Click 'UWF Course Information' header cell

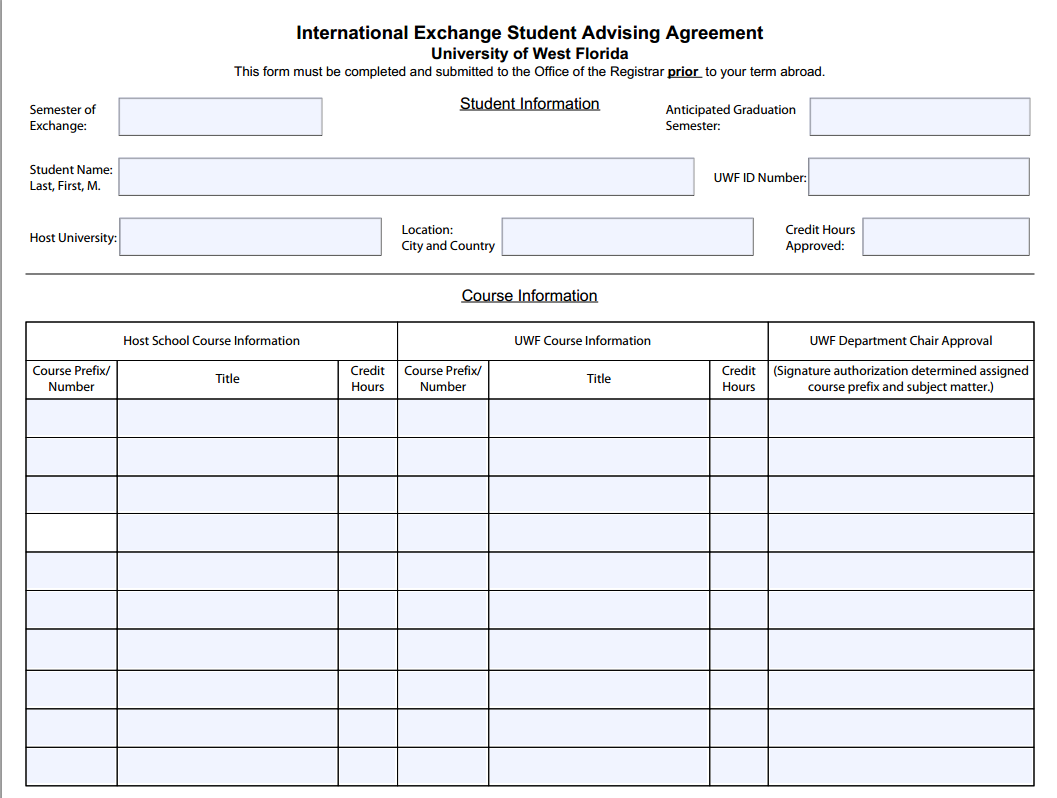[x=582, y=341]
